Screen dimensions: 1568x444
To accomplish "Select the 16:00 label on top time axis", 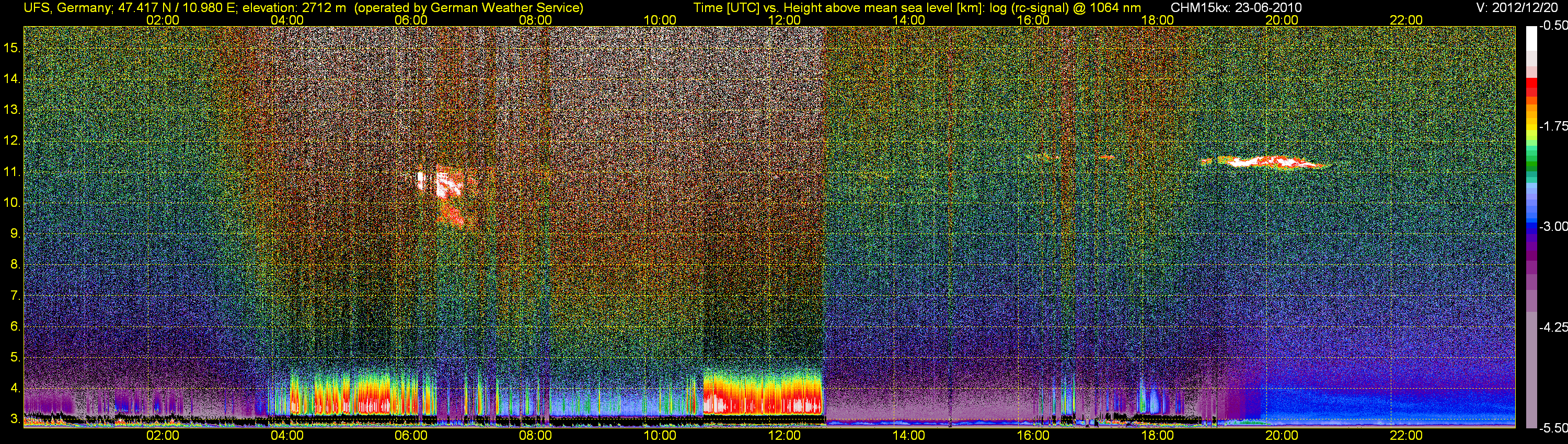I will tap(1032, 20).
